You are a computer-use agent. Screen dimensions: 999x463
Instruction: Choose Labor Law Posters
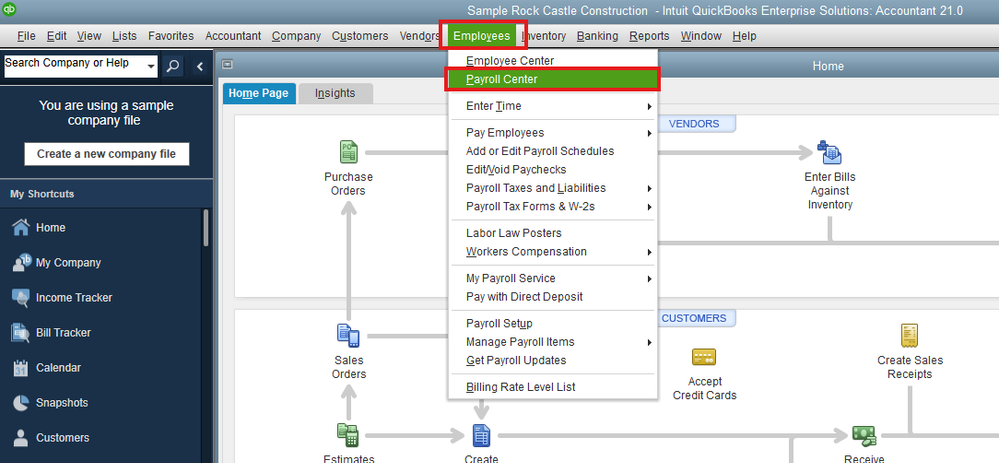point(553,233)
